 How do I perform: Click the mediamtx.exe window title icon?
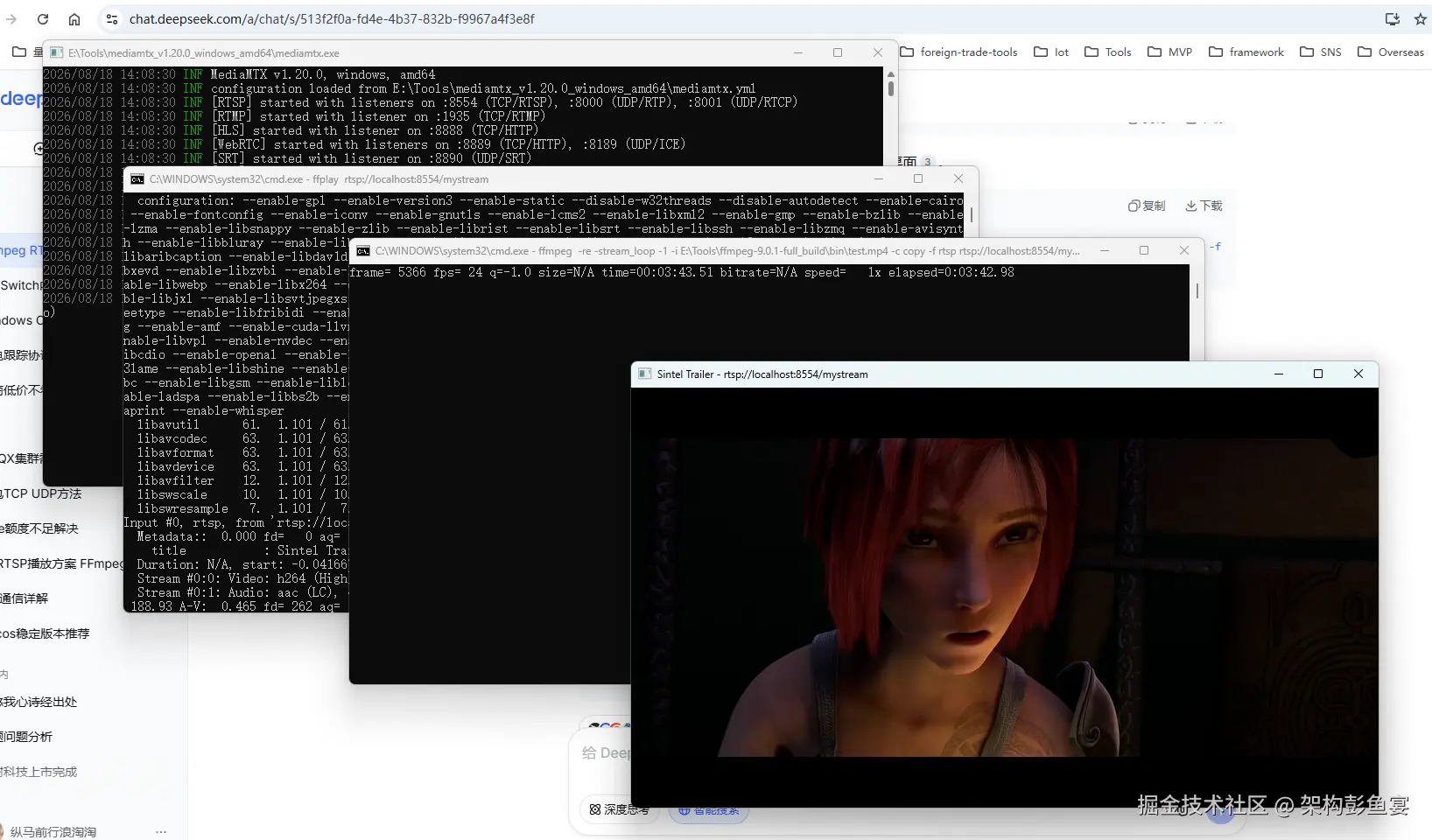[57, 52]
